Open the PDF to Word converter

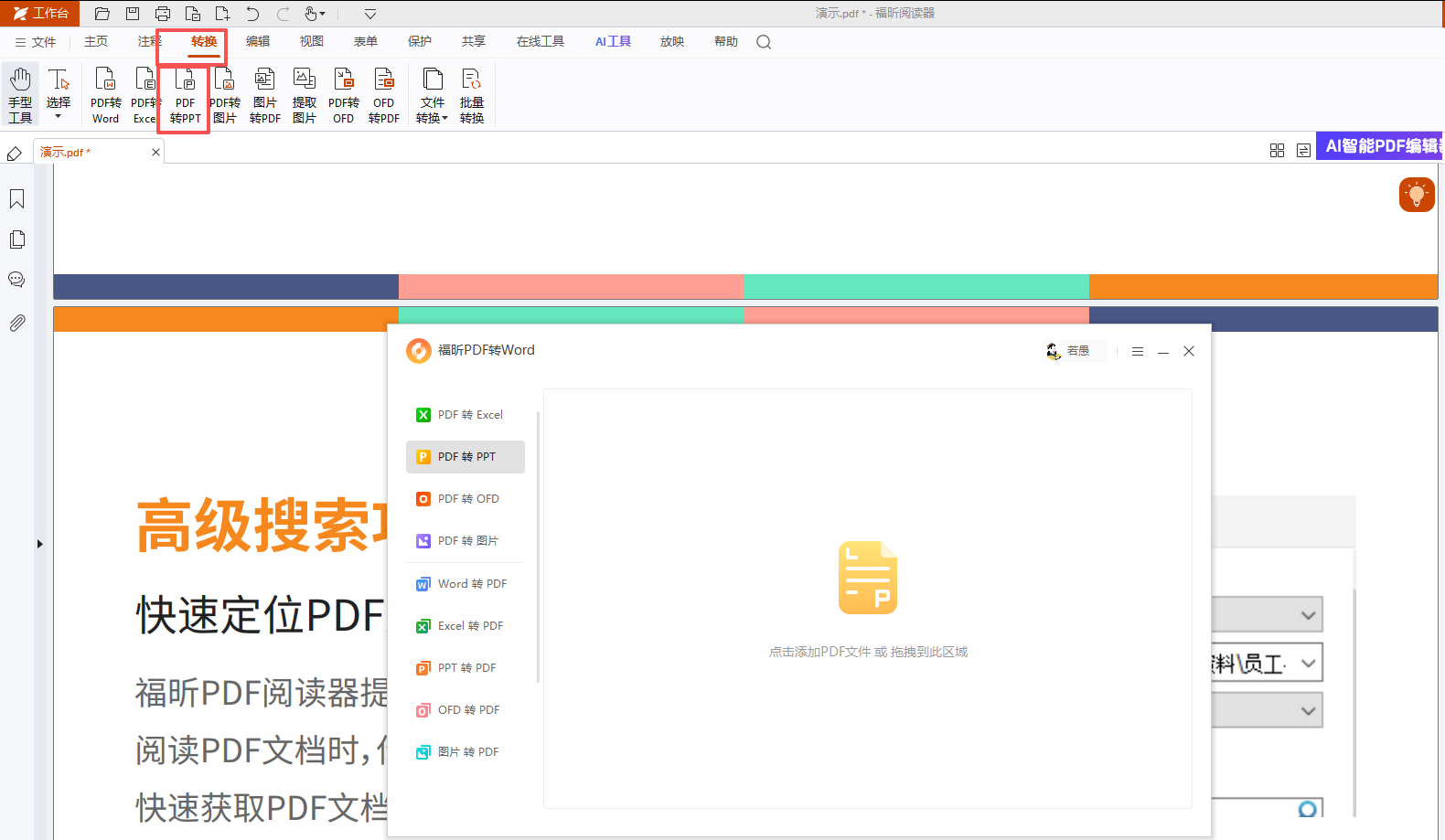[x=105, y=94]
